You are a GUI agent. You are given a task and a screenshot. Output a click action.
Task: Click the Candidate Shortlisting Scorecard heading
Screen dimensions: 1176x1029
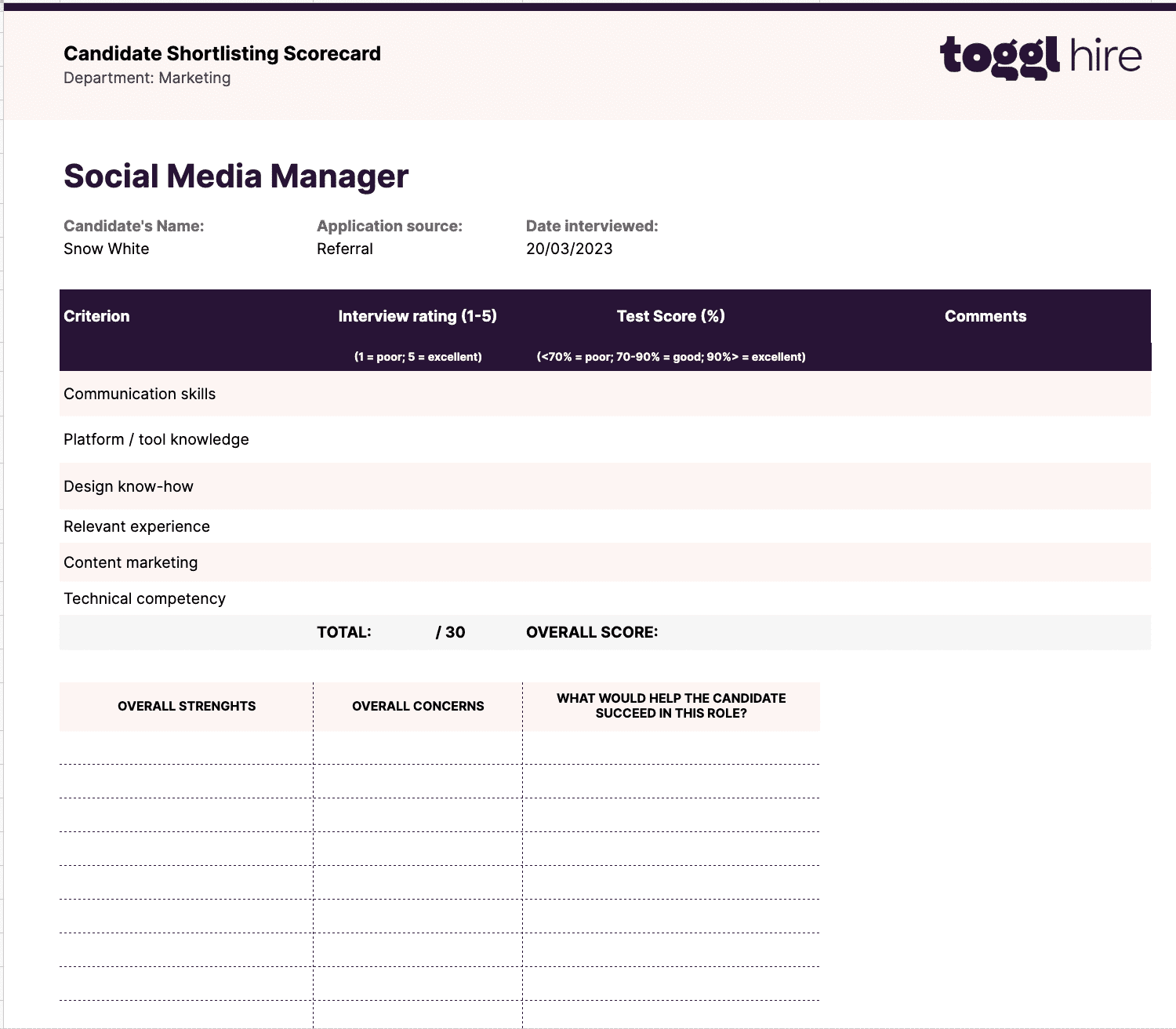(223, 53)
